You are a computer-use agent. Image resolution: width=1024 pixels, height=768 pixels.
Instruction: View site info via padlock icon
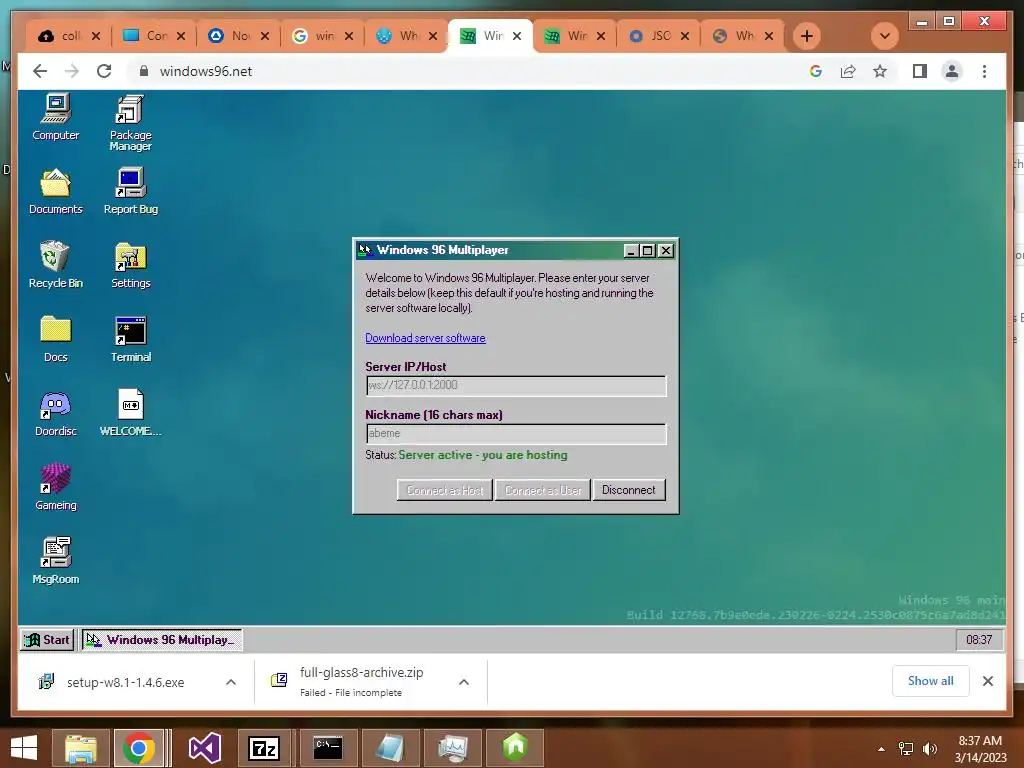(144, 71)
